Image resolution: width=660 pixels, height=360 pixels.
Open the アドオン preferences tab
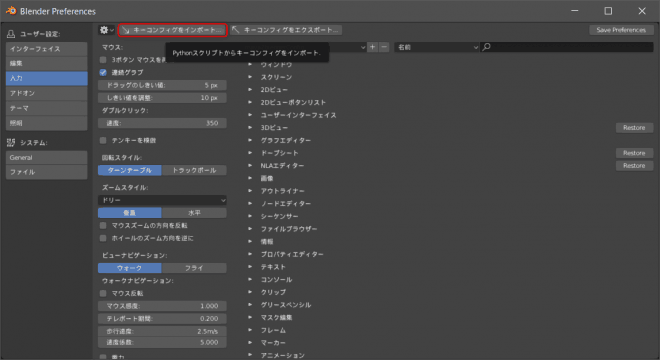point(47,93)
